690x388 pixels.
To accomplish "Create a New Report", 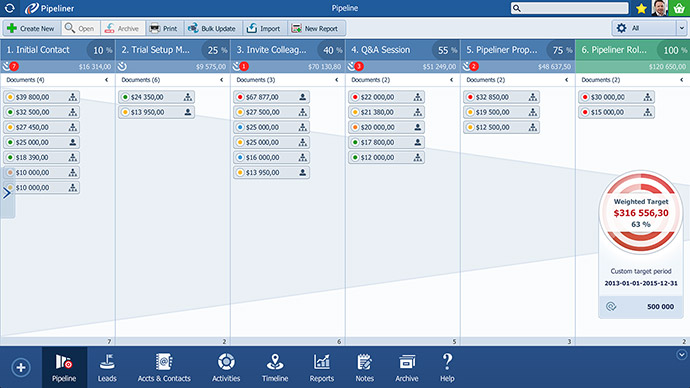I will click(316, 29).
